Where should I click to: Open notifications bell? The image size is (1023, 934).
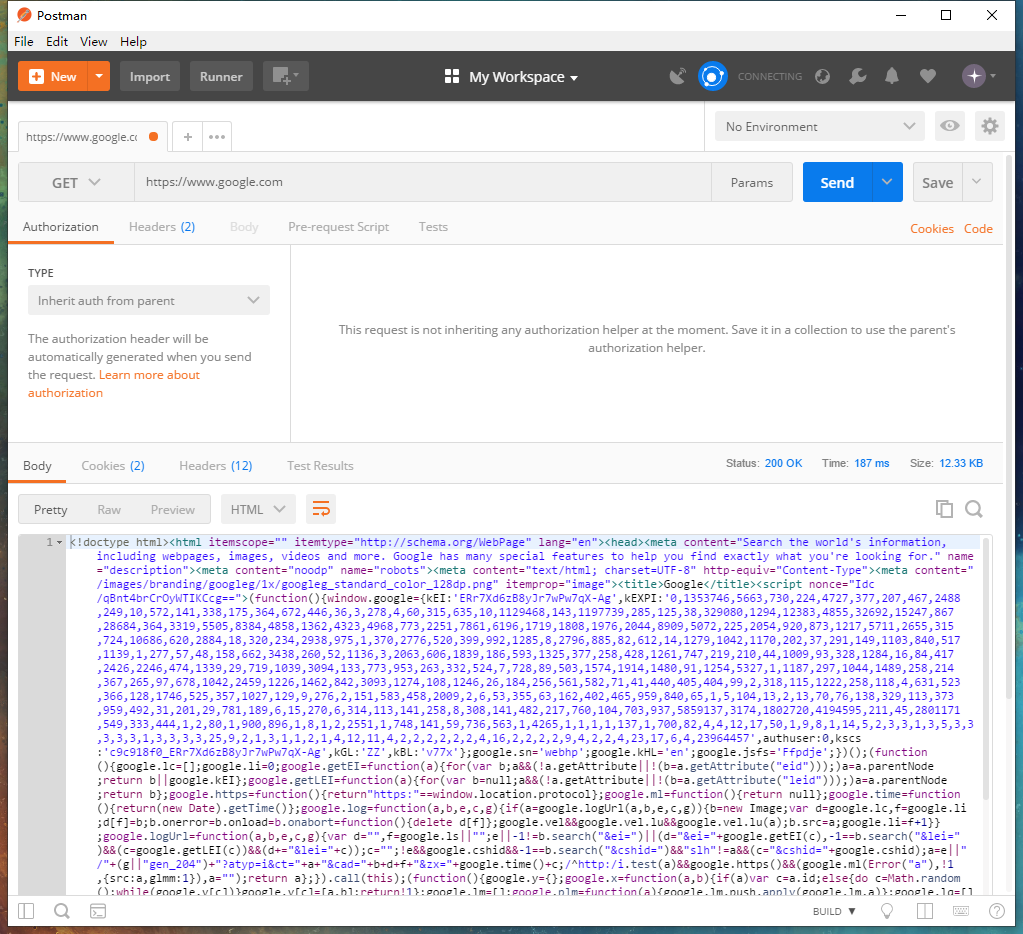(x=892, y=76)
